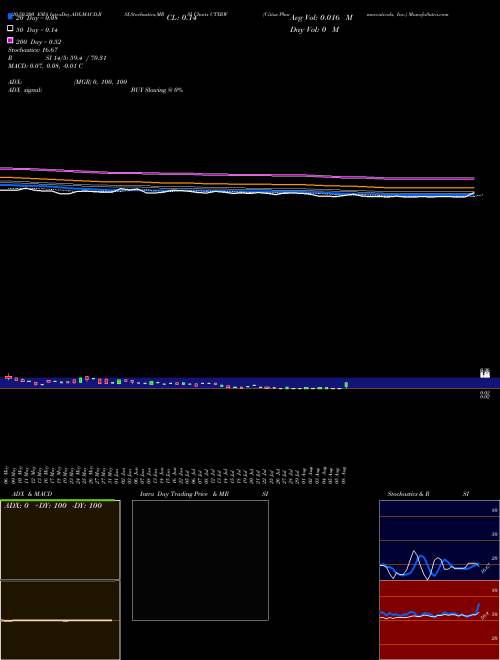Click the "Stochastics: 16.67" reading
The image size is (500, 660).
(x=33, y=50)
